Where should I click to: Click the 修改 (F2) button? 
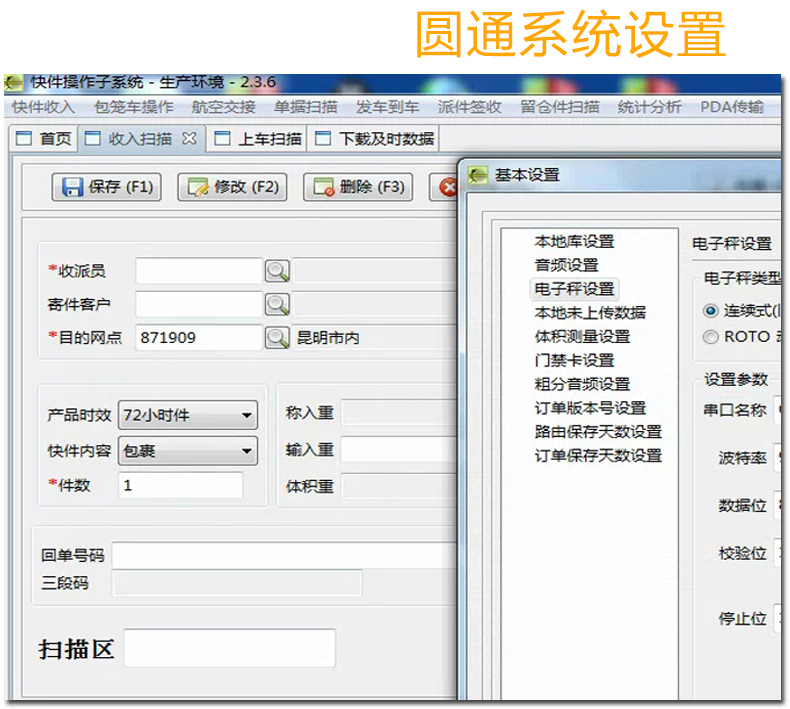[232, 187]
